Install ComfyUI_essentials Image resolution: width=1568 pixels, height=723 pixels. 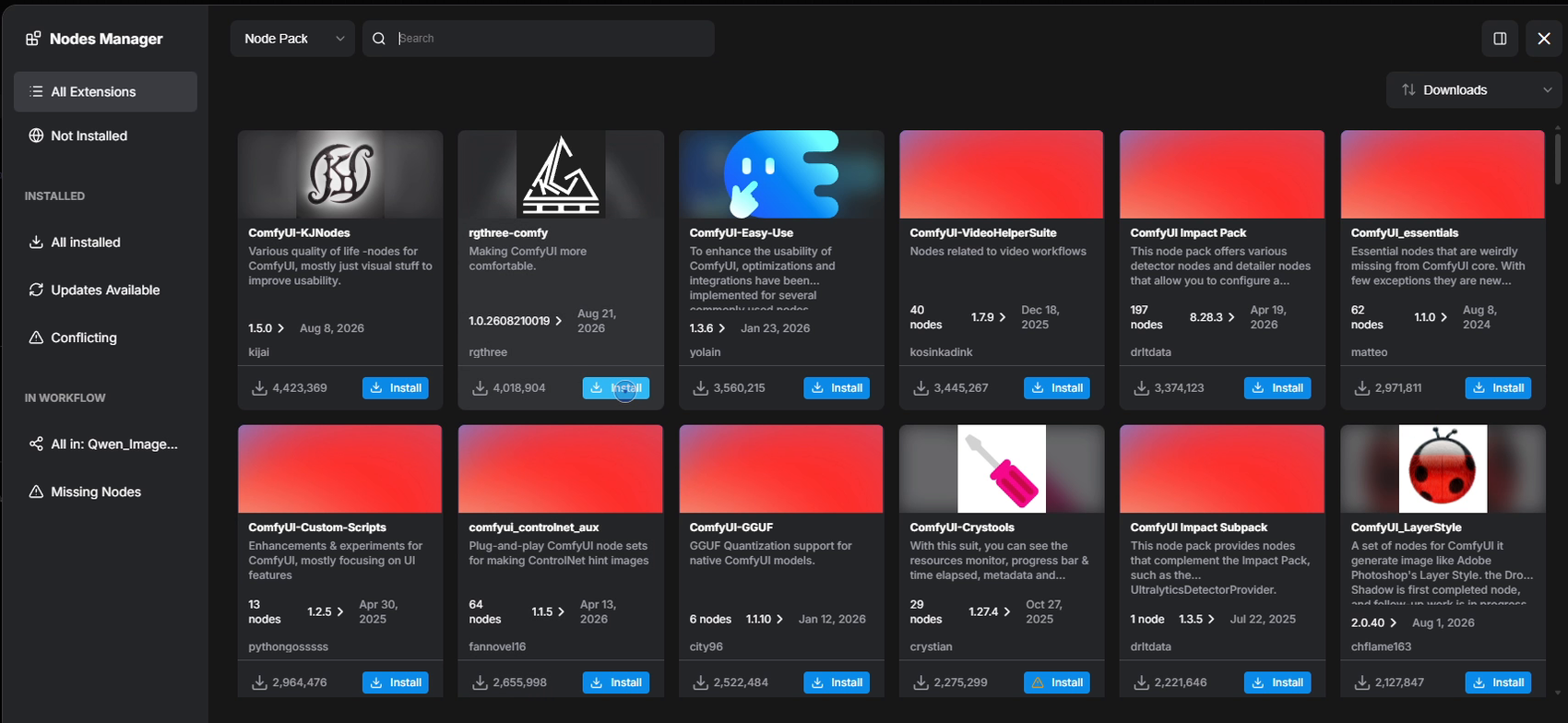pyautogui.click(x=1498, y=388)
